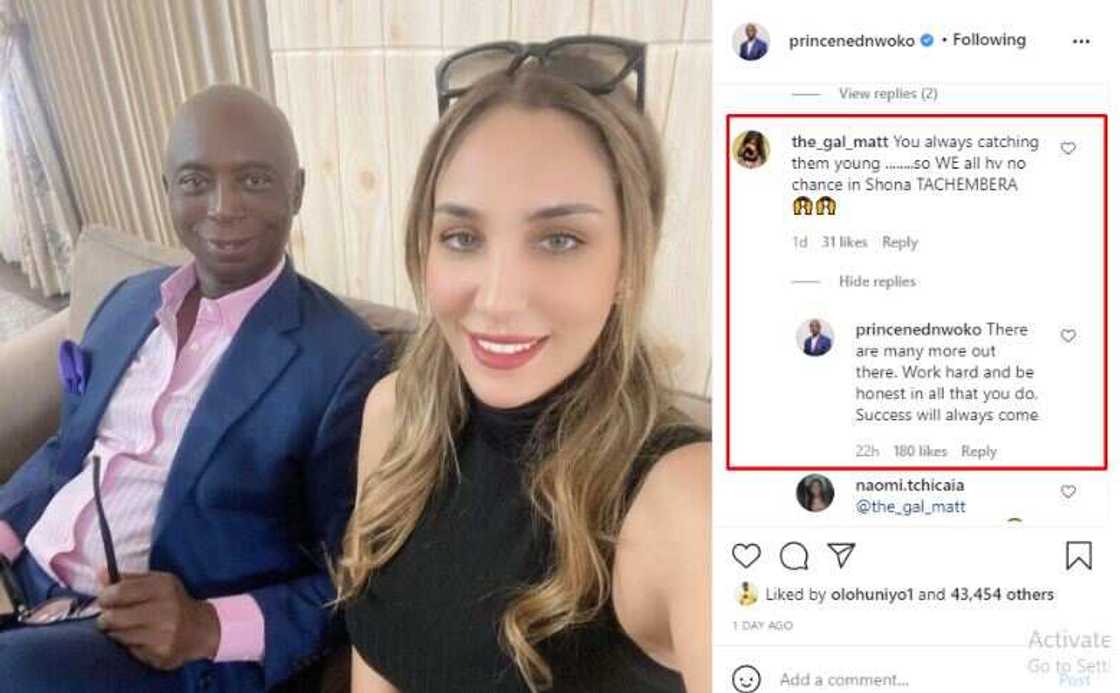Like naomi.tchicaia's comment heart
This screenshot has height=693, width=1120.
click(1068, 492)
